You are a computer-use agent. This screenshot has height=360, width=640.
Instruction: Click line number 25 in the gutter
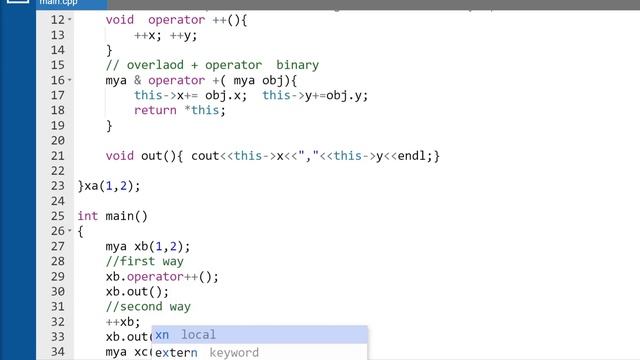(58, 216)
